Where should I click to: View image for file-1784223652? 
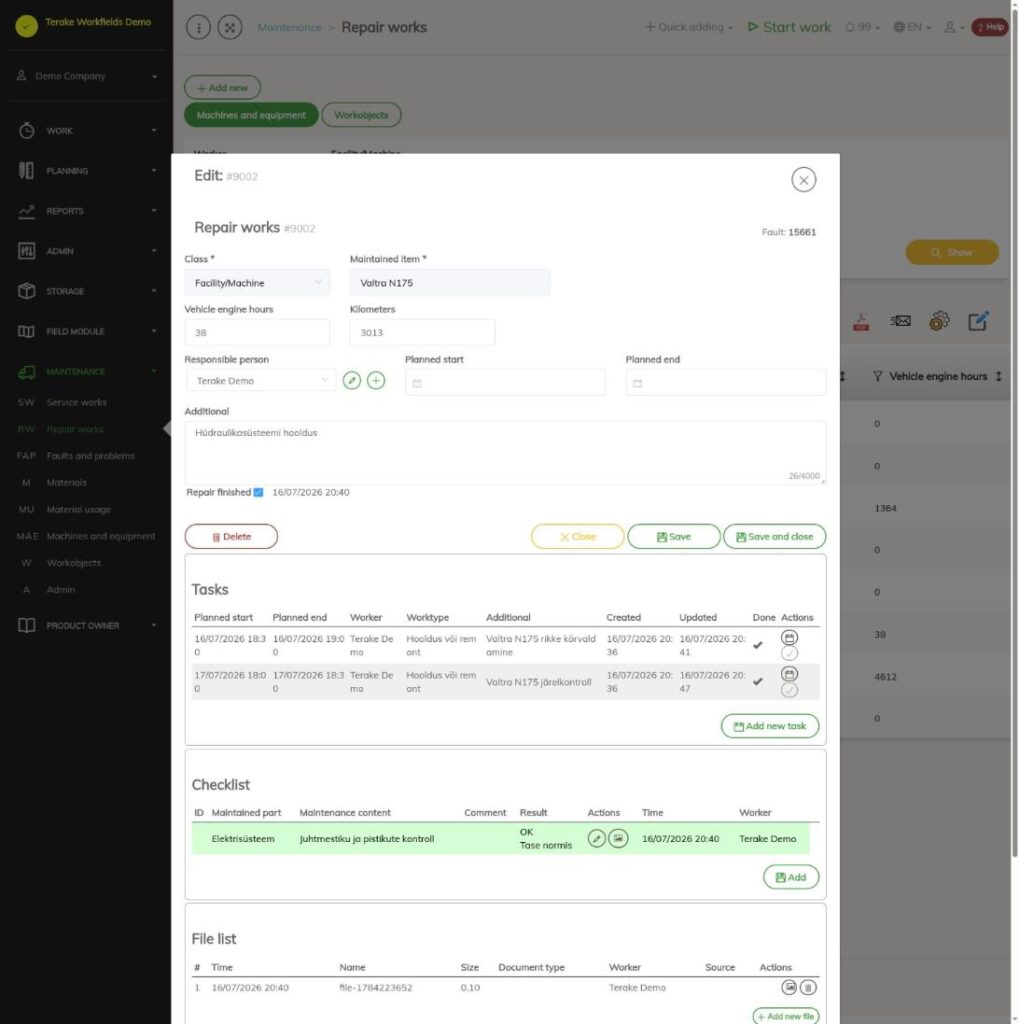789,987
